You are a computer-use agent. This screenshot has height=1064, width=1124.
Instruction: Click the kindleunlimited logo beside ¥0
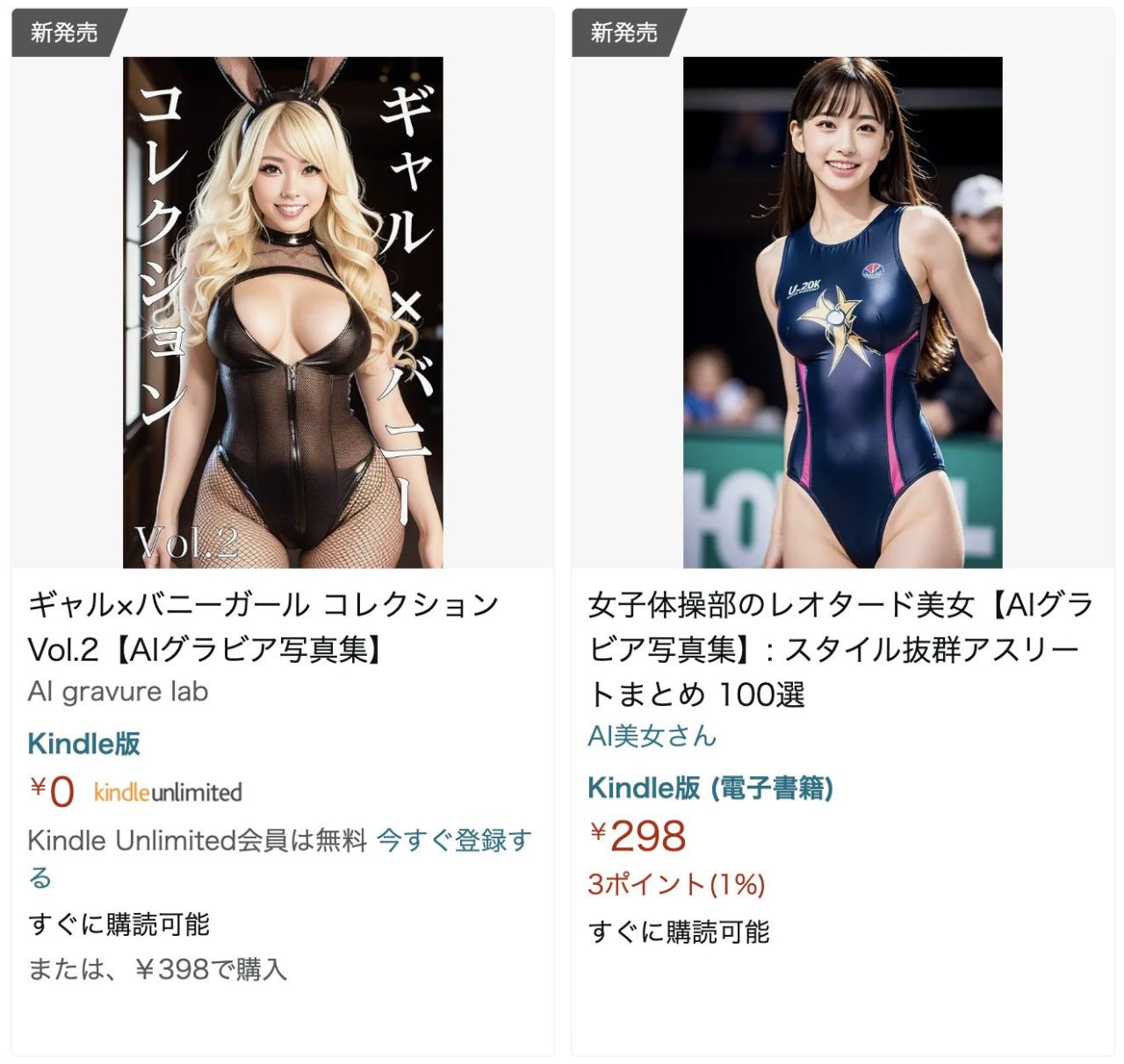tap(168, 792)
